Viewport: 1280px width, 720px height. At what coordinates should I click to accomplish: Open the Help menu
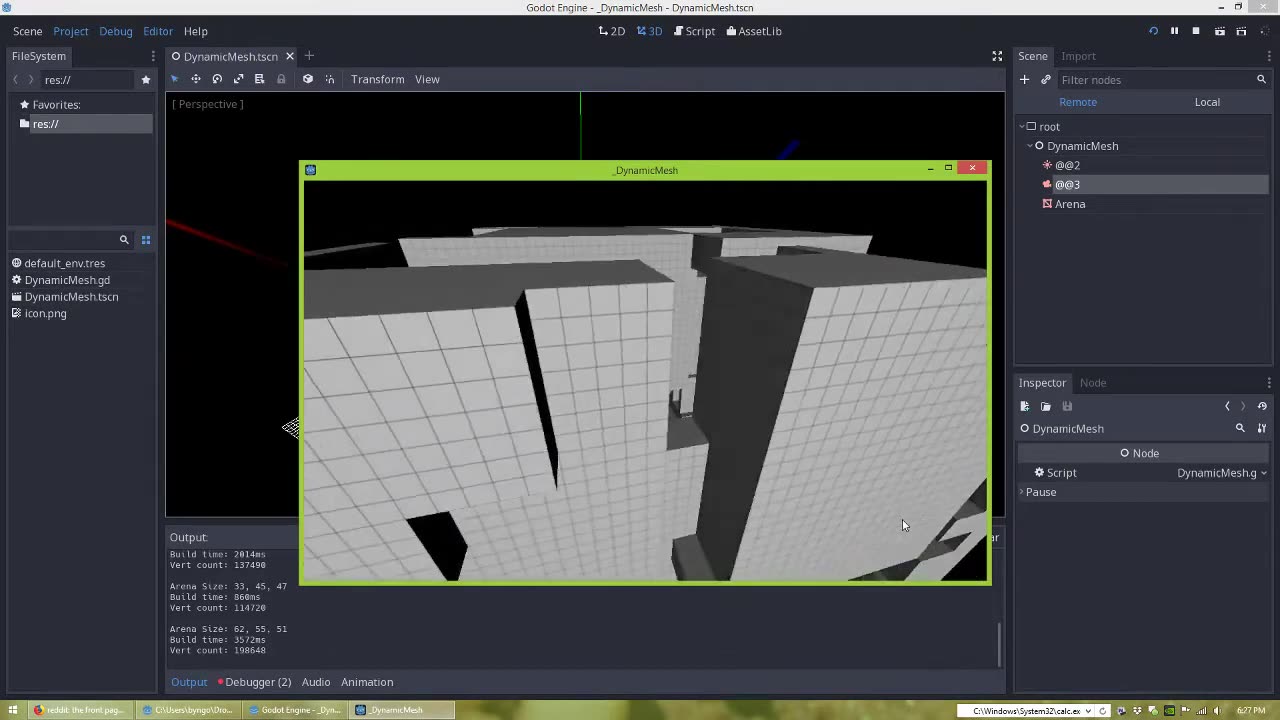[196, 31]
